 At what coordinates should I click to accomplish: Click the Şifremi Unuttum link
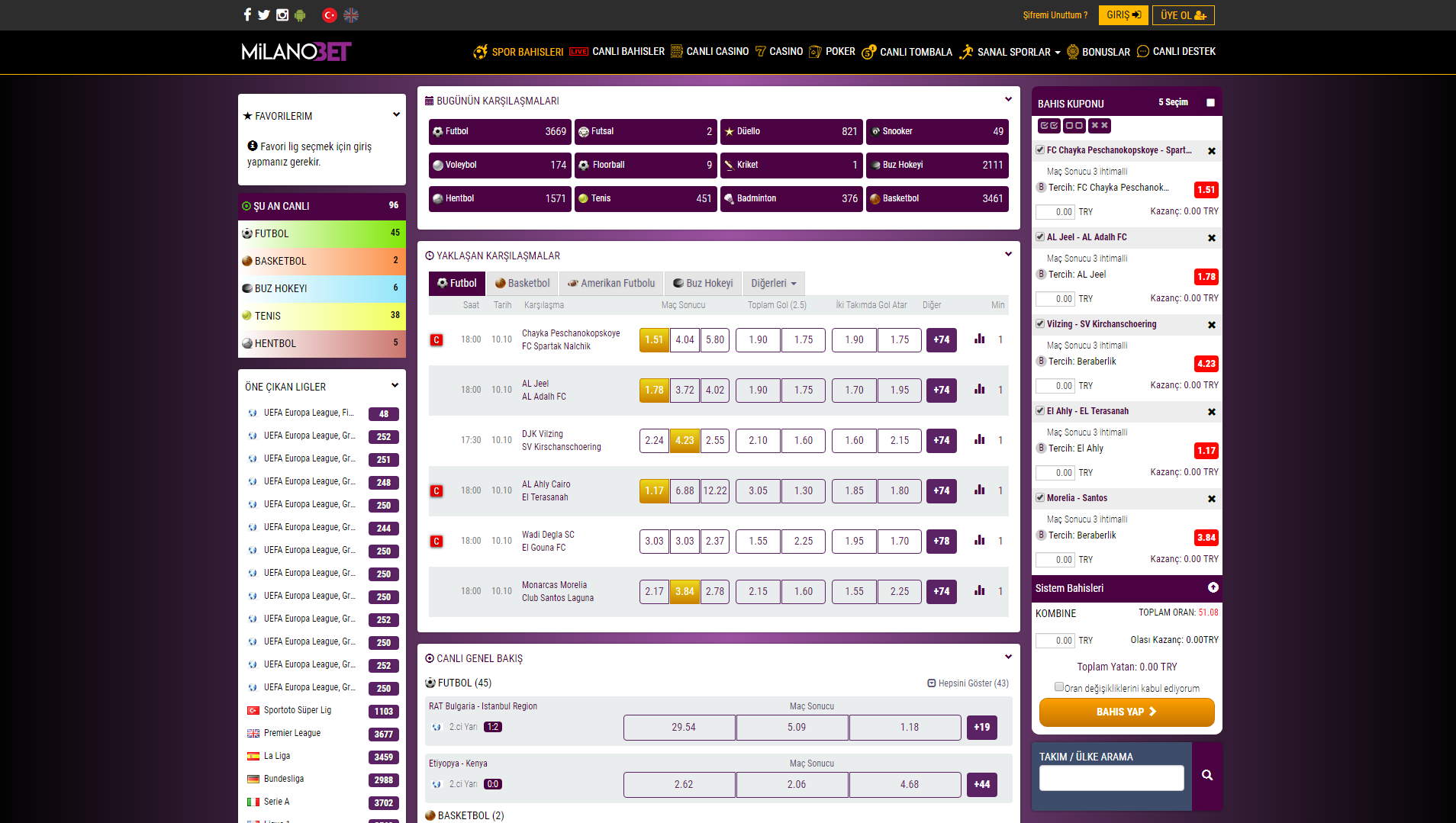click(x=1055, y=15)
